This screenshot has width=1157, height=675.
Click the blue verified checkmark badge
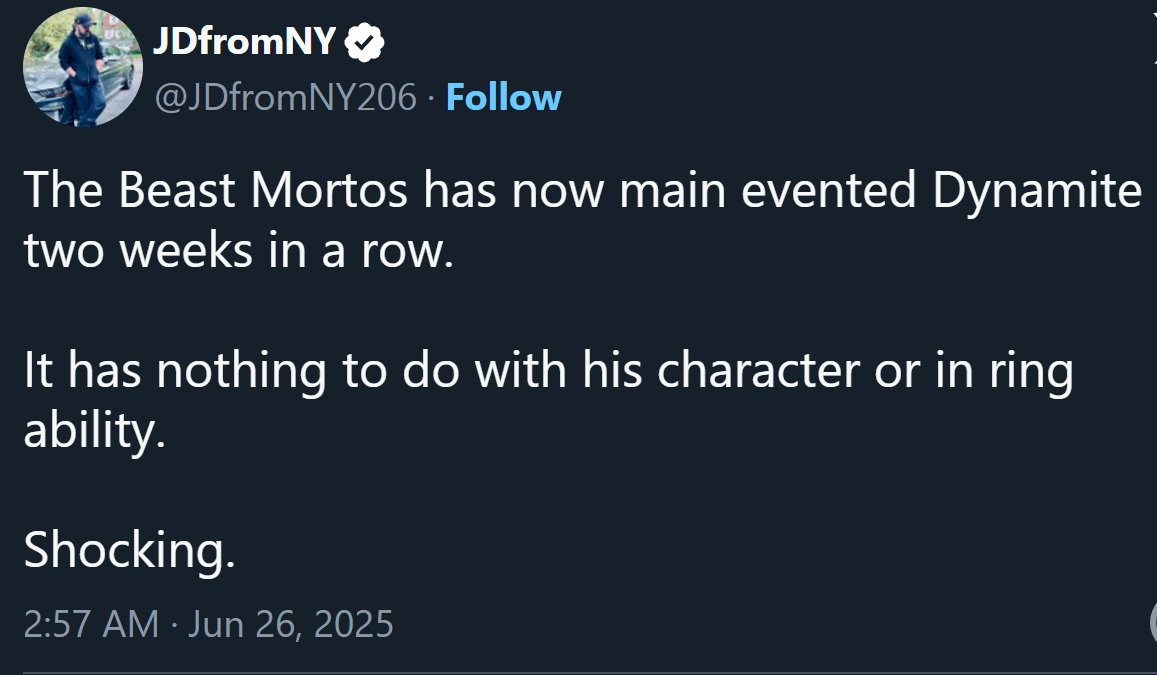coord(365,42)
